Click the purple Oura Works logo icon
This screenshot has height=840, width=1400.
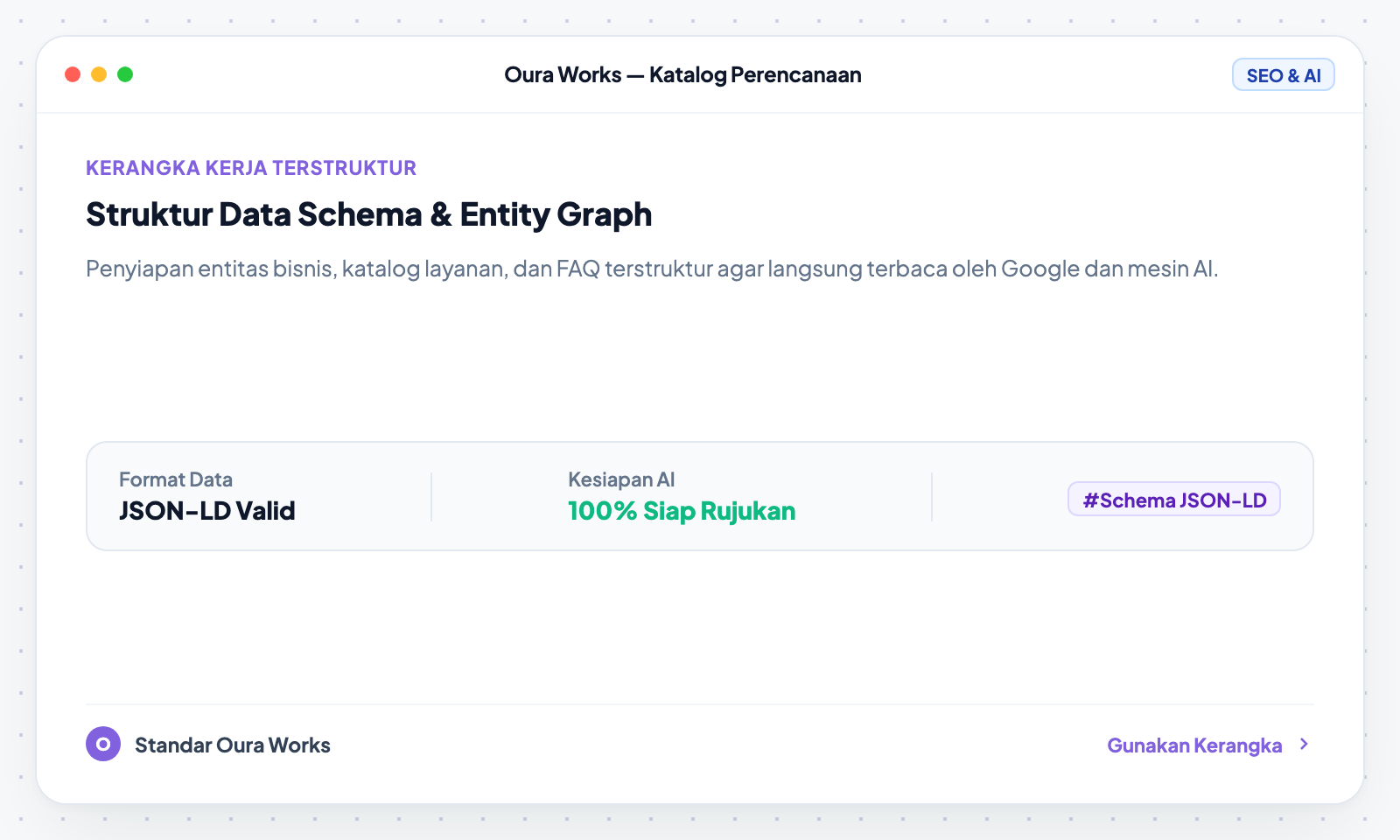[x=103, y=744]
